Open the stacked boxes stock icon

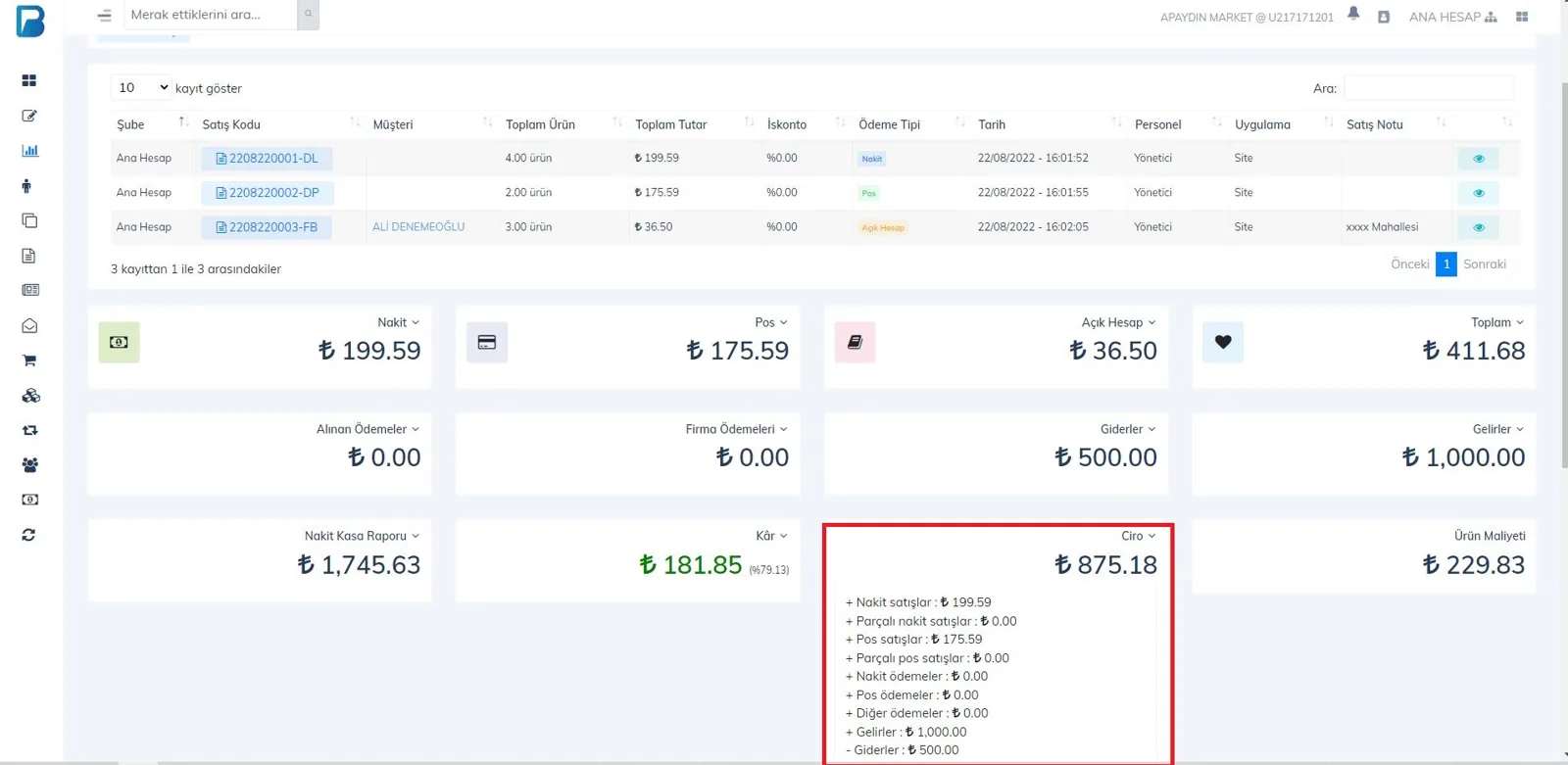tap(30, 396)
